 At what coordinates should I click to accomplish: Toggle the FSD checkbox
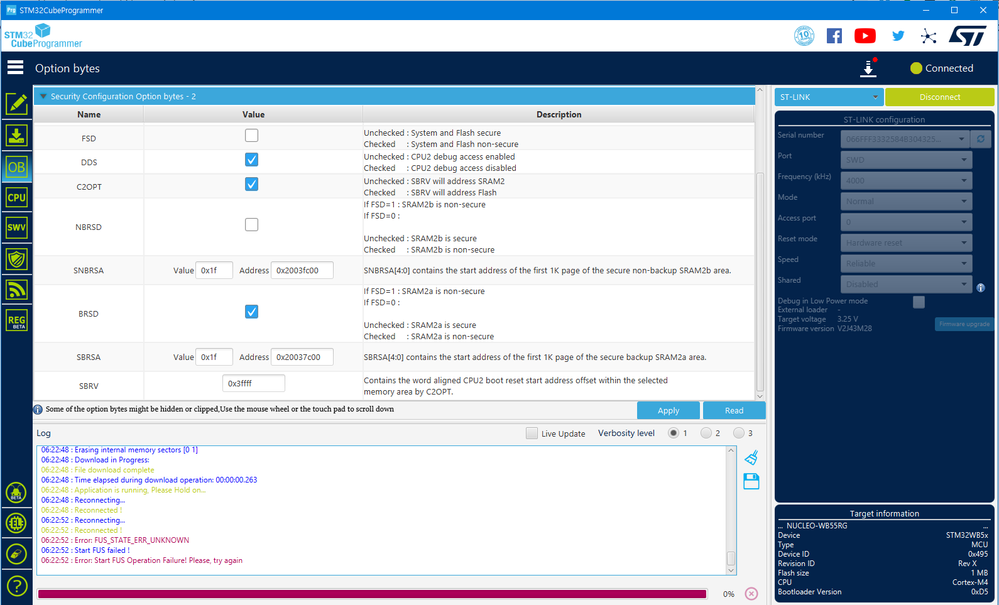click(x=252, y=135)
